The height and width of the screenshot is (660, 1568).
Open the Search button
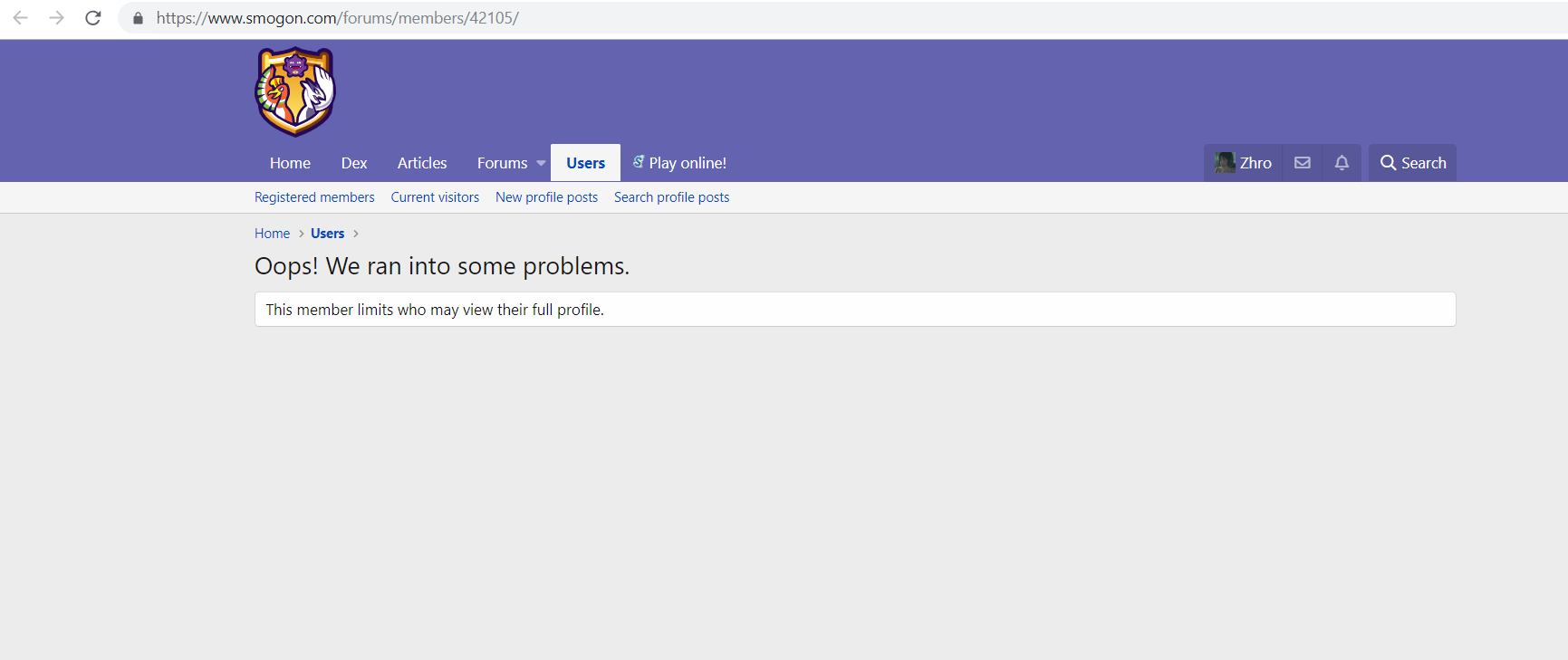(x=1412, y=163)
